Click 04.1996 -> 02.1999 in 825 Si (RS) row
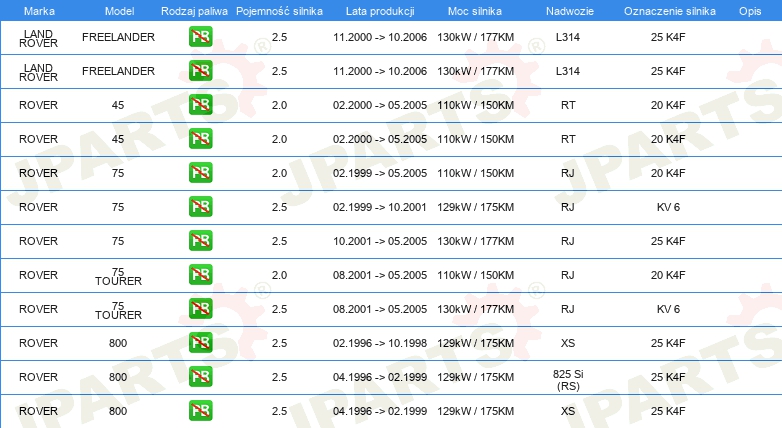782x428 pixels. pyautogui.click(x=380, y=377)
